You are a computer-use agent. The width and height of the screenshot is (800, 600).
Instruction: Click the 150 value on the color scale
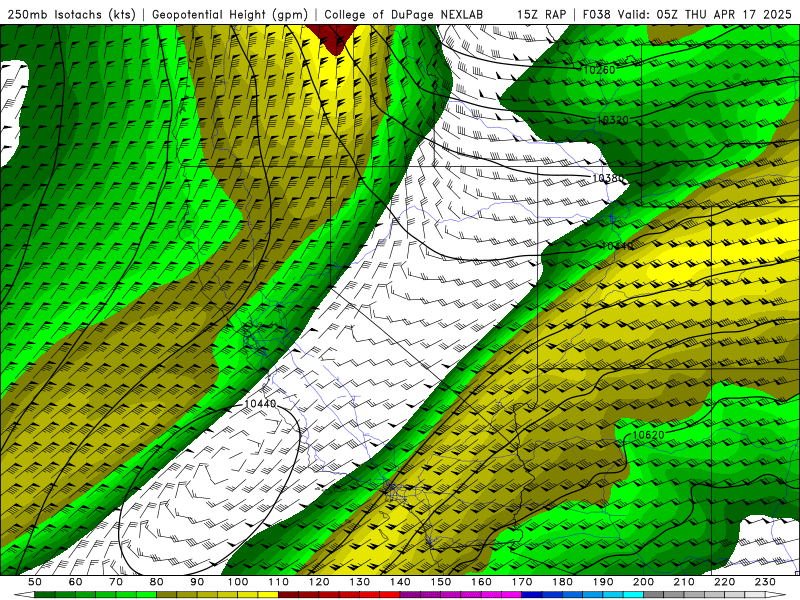[x=441, y=582]
